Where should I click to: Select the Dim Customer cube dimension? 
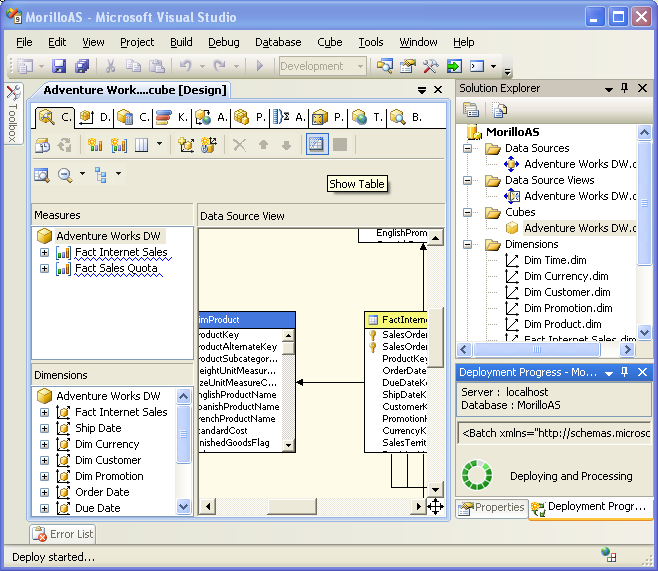click(108, 460)
